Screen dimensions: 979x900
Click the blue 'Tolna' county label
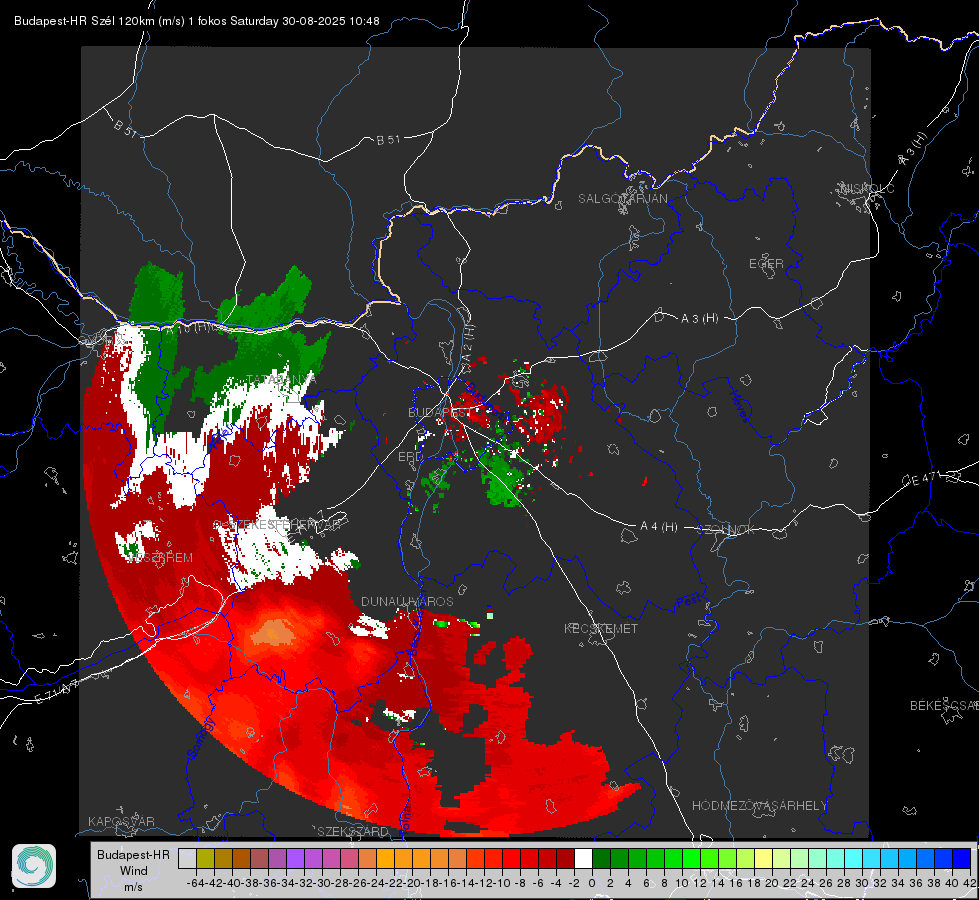(405, 819)
